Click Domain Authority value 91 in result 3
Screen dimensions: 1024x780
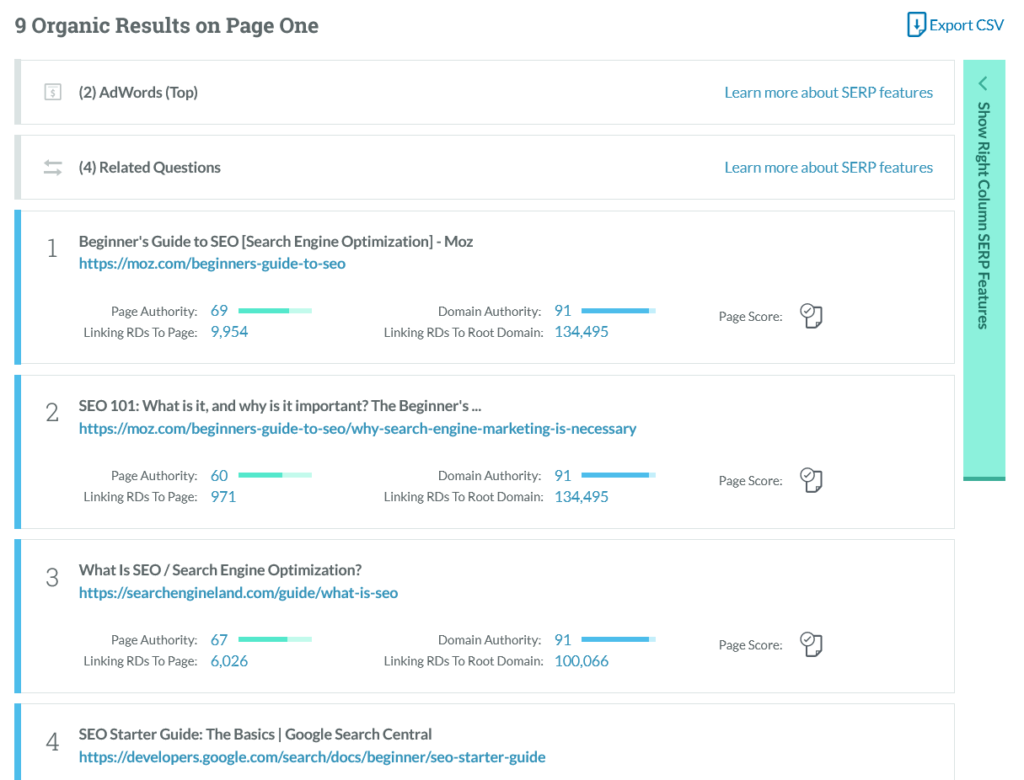(x=562, y=640)
